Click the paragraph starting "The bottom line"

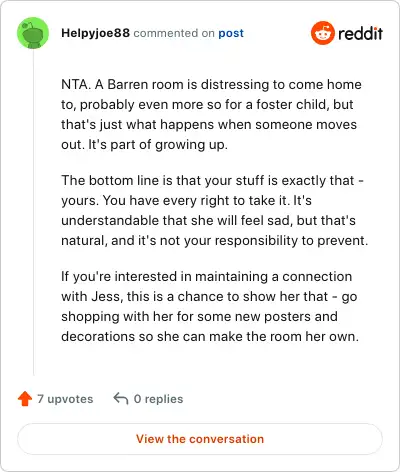click(x=214, y=210)
